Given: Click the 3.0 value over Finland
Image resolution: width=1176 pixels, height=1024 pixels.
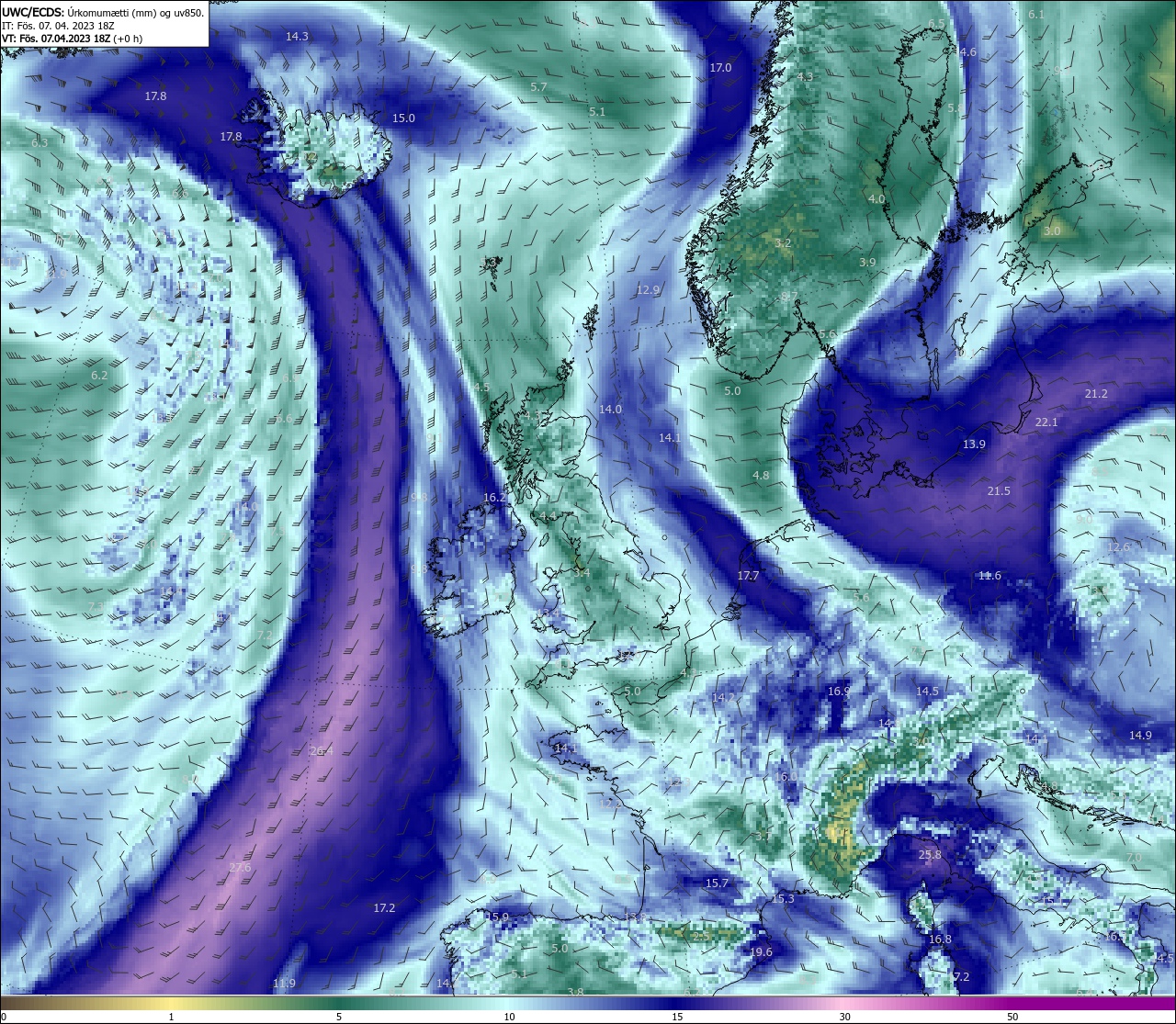Looking at the screenshot, I should click(1052, 231).
